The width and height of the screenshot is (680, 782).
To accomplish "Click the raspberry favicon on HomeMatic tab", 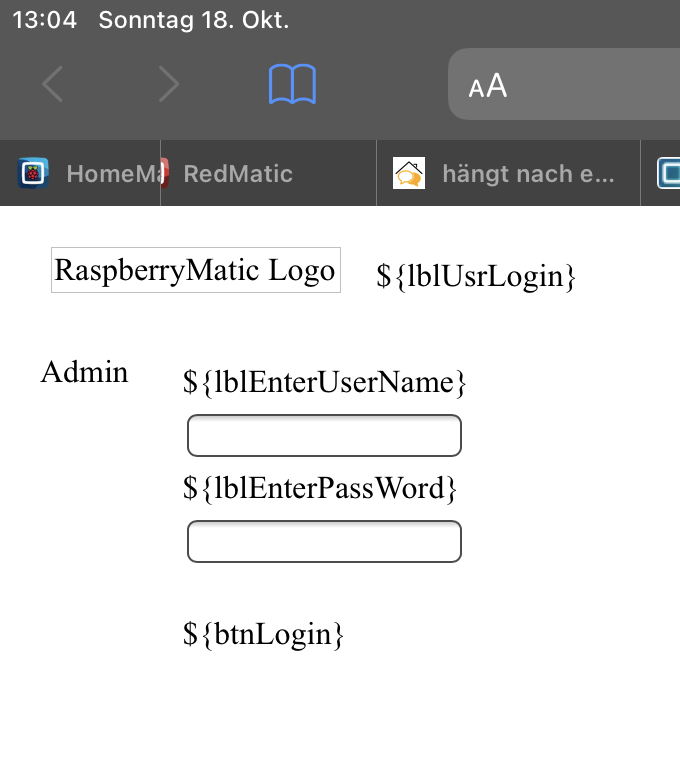I will tap(33, 173).
